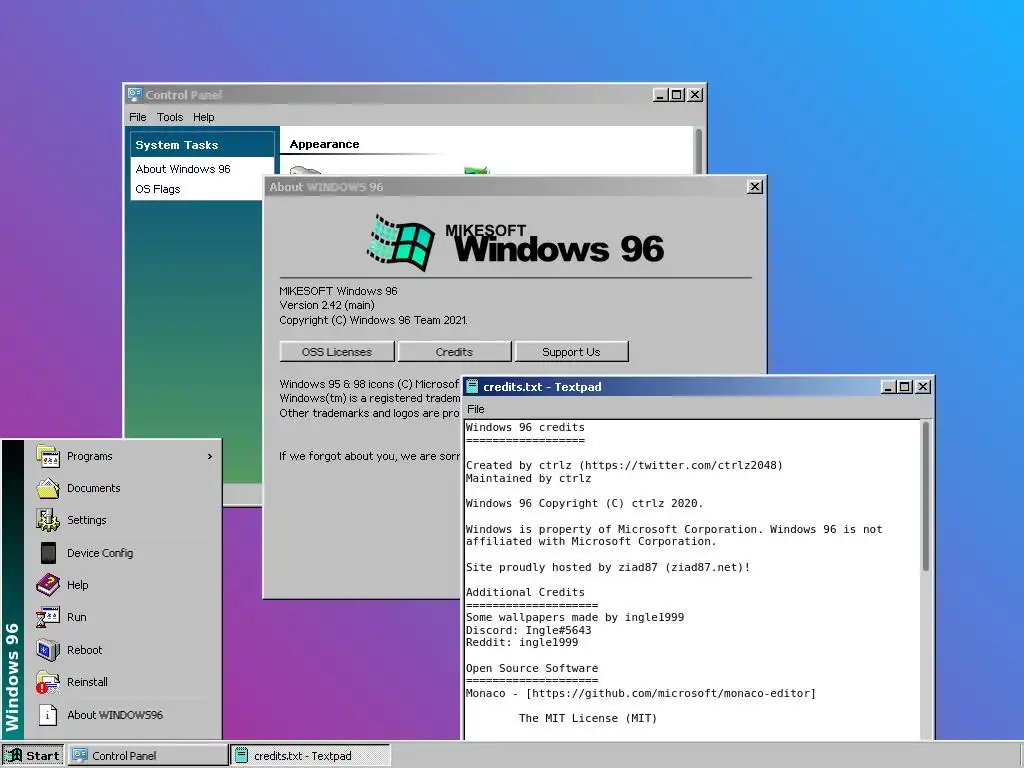Viewport: 1024px width, 768px height.
Task: Expand the Programs submenu arrow
Action: tap(210, 456)
